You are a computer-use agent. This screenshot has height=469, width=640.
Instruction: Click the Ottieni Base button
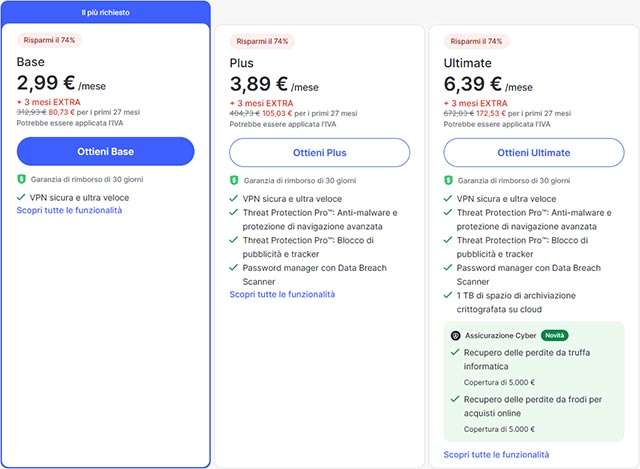pyautogui.click(x=105, y=151)
